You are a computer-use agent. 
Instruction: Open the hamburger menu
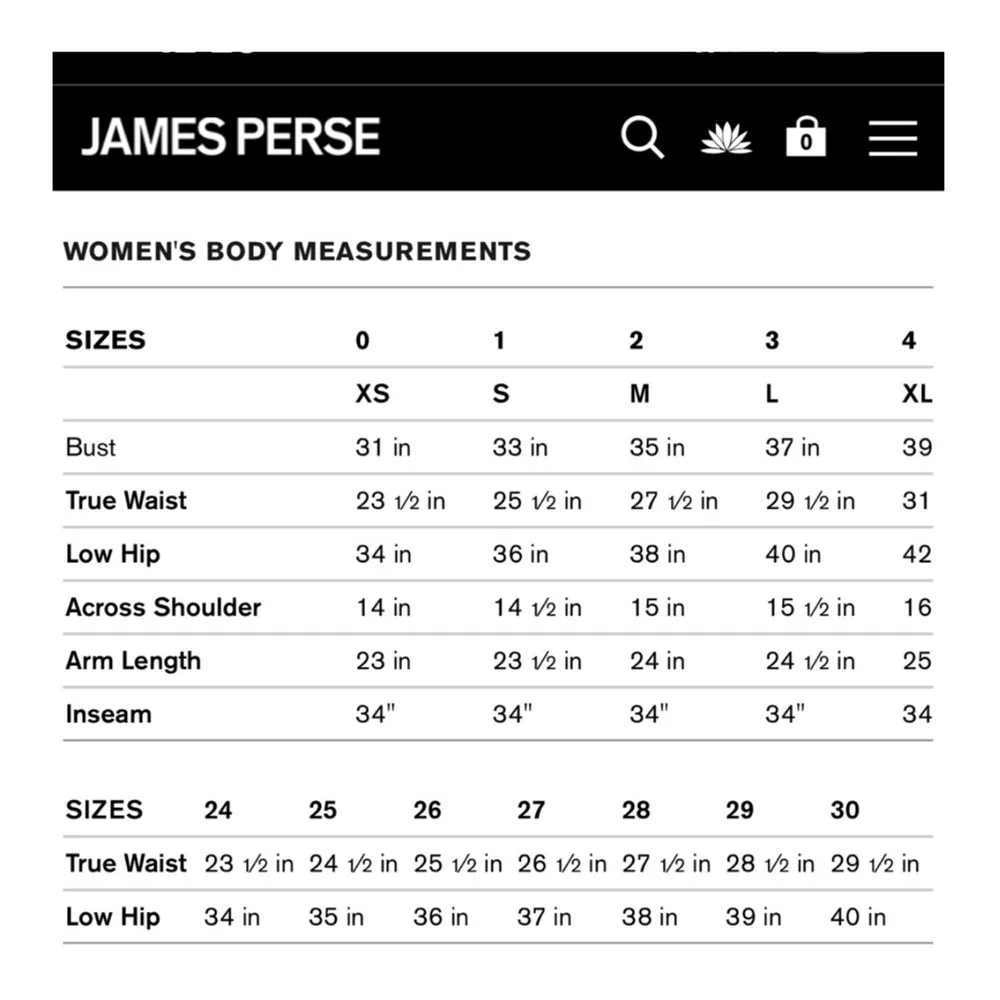tap(892, 137)
